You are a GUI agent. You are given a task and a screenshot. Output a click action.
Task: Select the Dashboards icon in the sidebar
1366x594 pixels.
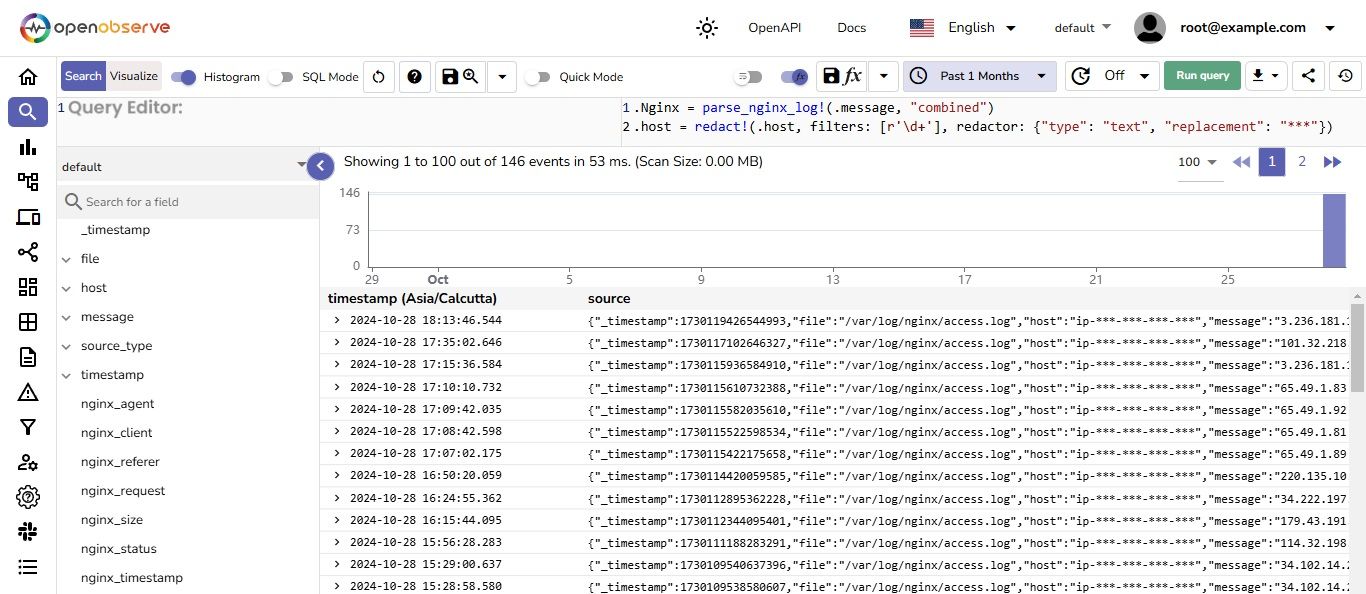point(27,287)
